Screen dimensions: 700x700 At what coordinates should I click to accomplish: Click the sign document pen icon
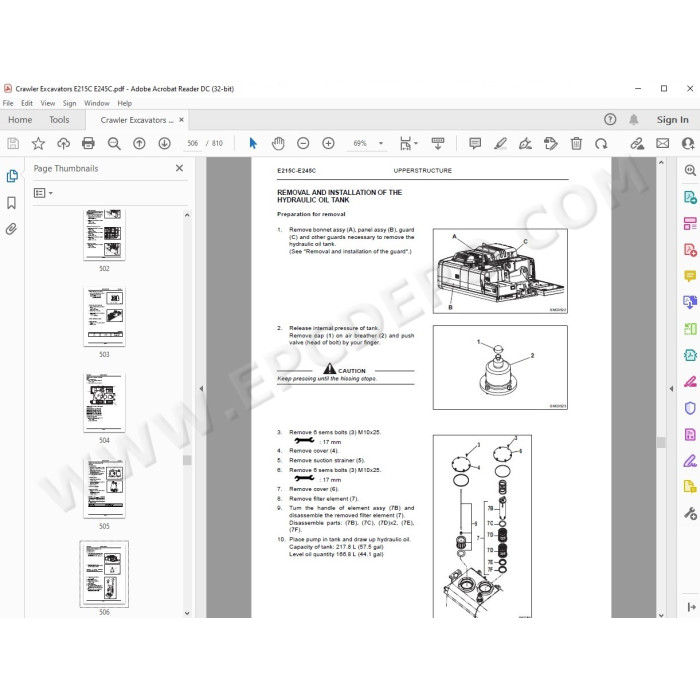(x=525, y=143)
